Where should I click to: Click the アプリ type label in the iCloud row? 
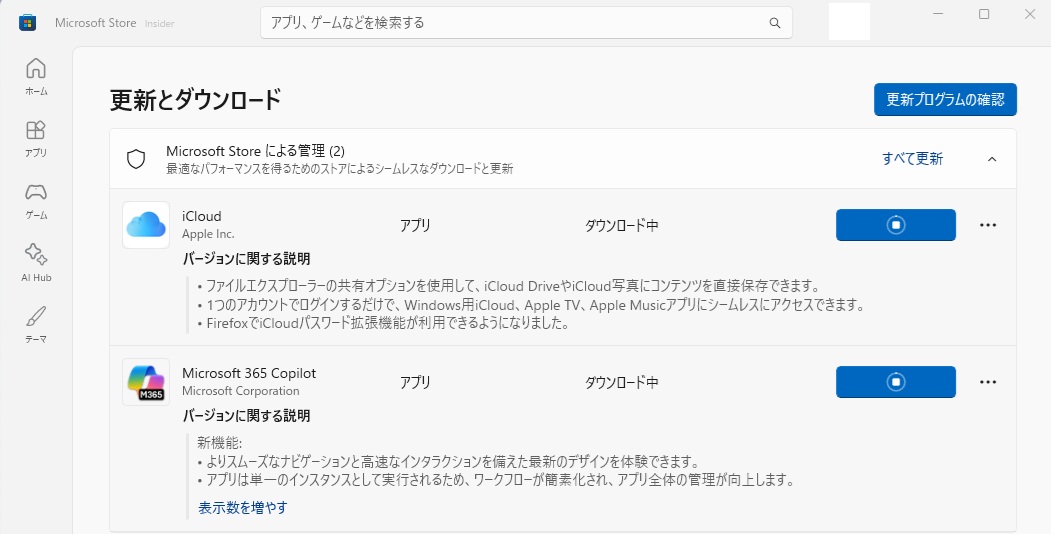[x=415, y=226]
